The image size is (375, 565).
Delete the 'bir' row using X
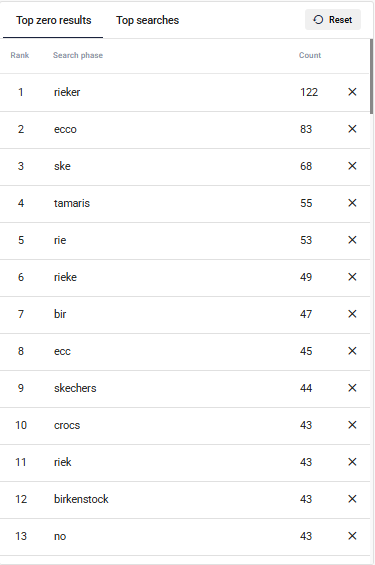pos(352,314)
